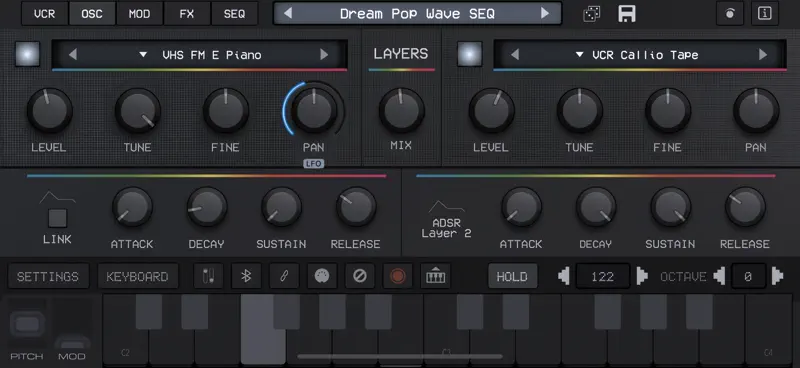Viewport: 800px width, 368px height.
Task: Click the KEYBOARD button
Action: click(x=138, y=277)
